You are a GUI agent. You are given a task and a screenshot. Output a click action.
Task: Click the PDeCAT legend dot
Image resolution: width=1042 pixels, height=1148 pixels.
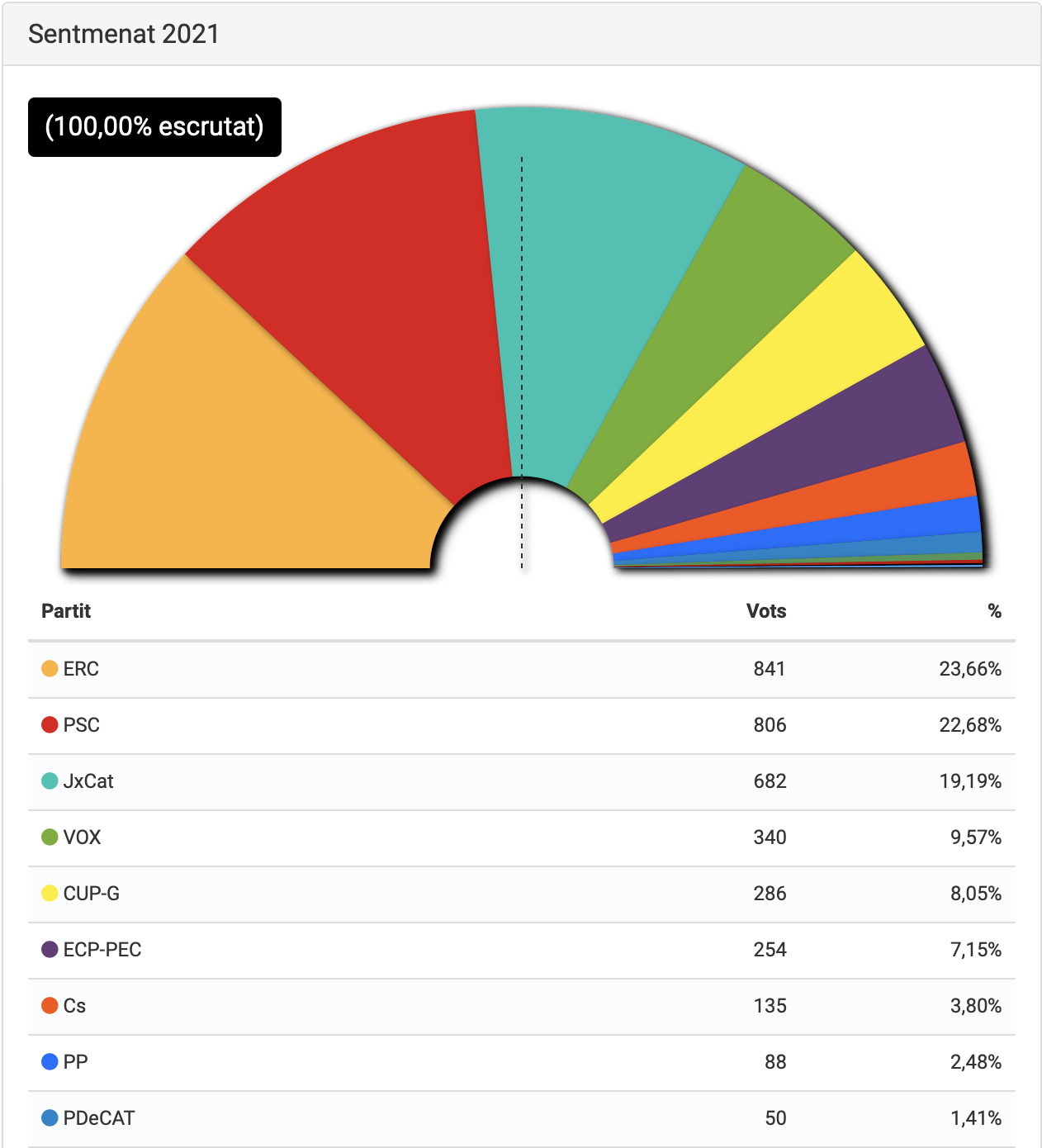[50, 1118]
